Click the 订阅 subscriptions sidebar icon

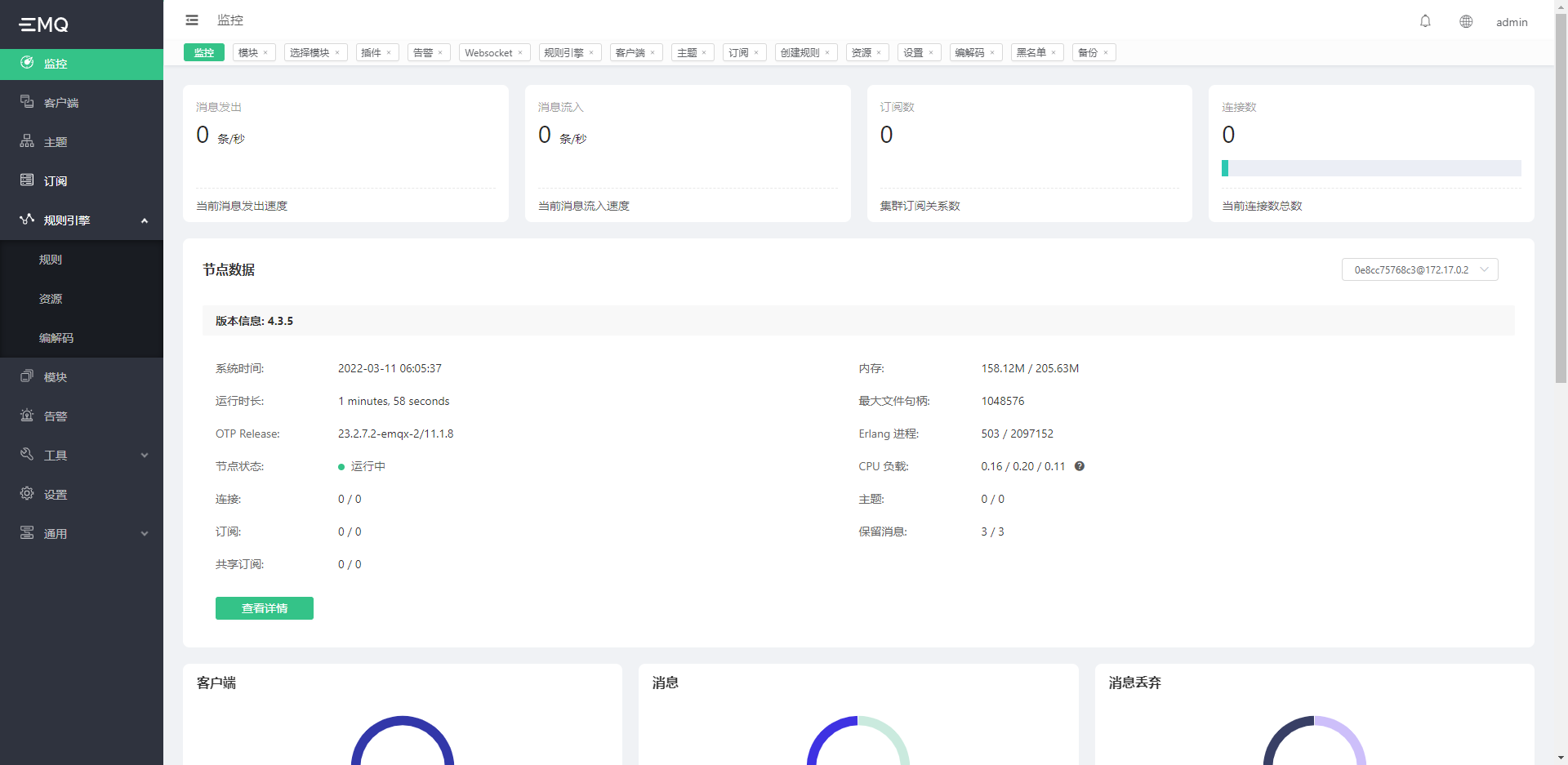27,180
